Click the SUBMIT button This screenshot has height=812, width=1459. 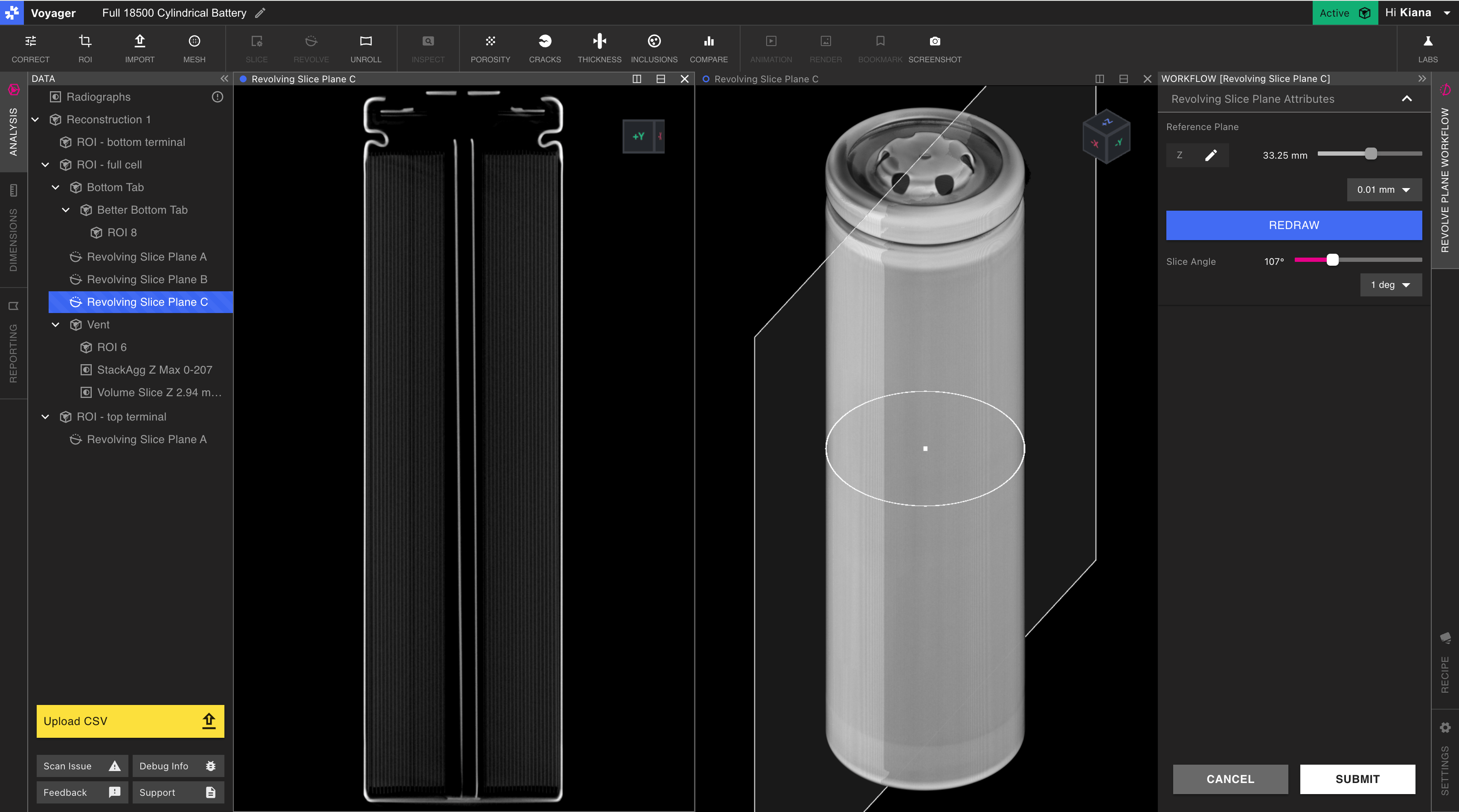tap(1357, 779)
